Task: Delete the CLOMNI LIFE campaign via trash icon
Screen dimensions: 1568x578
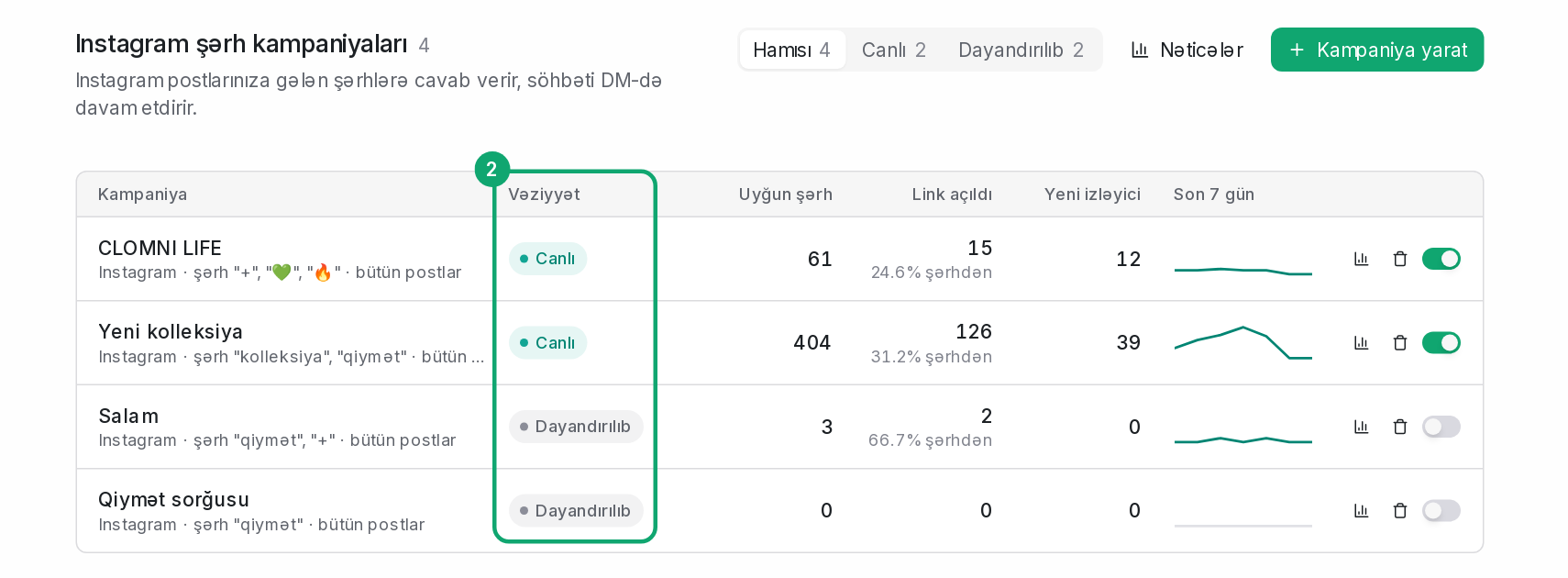Action: pos(1400,259)
